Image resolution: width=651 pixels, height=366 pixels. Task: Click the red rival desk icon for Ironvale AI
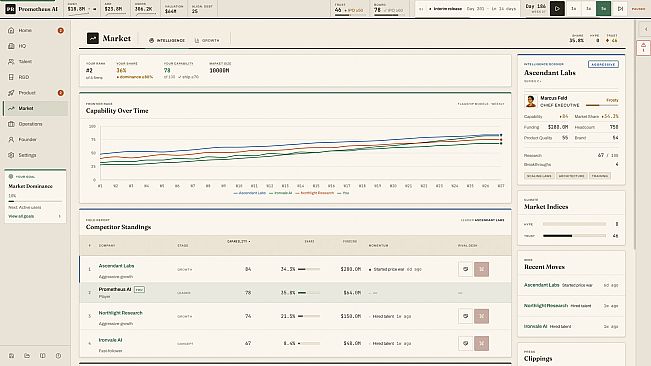[482, 343]
